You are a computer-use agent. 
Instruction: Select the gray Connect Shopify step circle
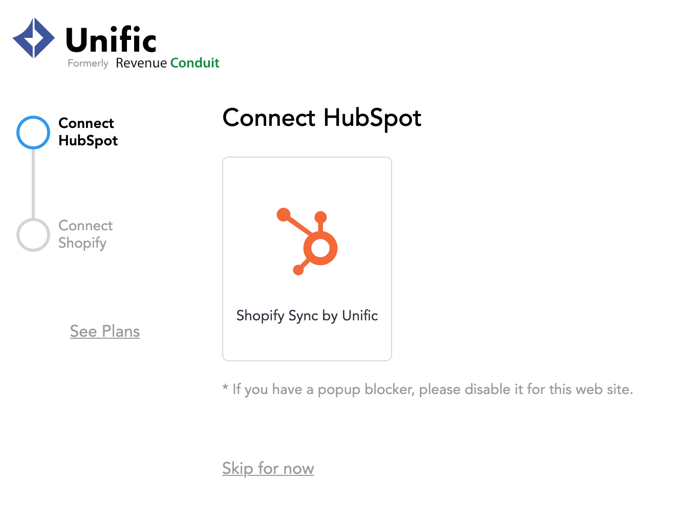(x=33, y=235)
